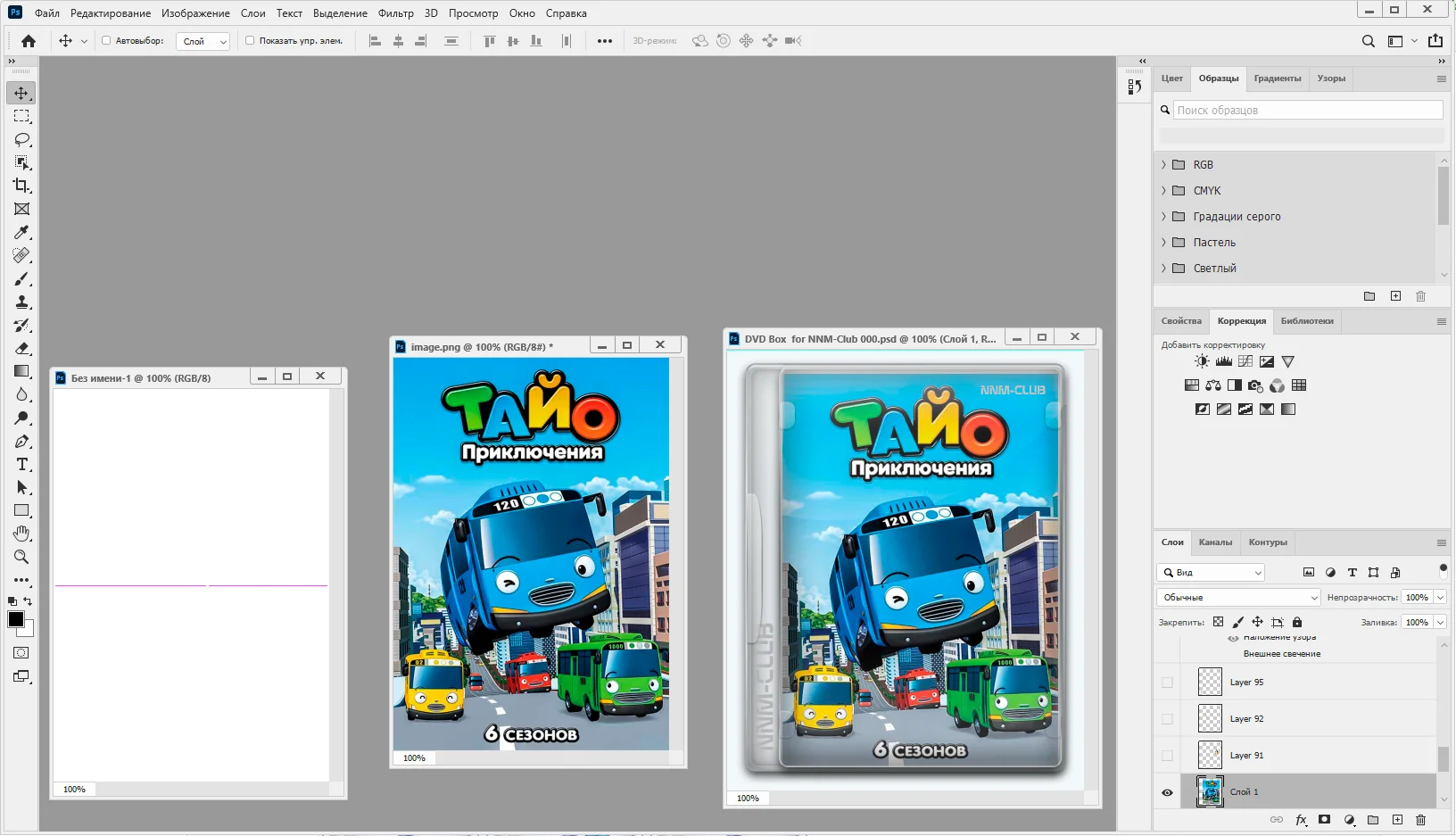Add a Levels adjustment
The width and height of the screenshot is (1456, 836).
coord(1224,361)
